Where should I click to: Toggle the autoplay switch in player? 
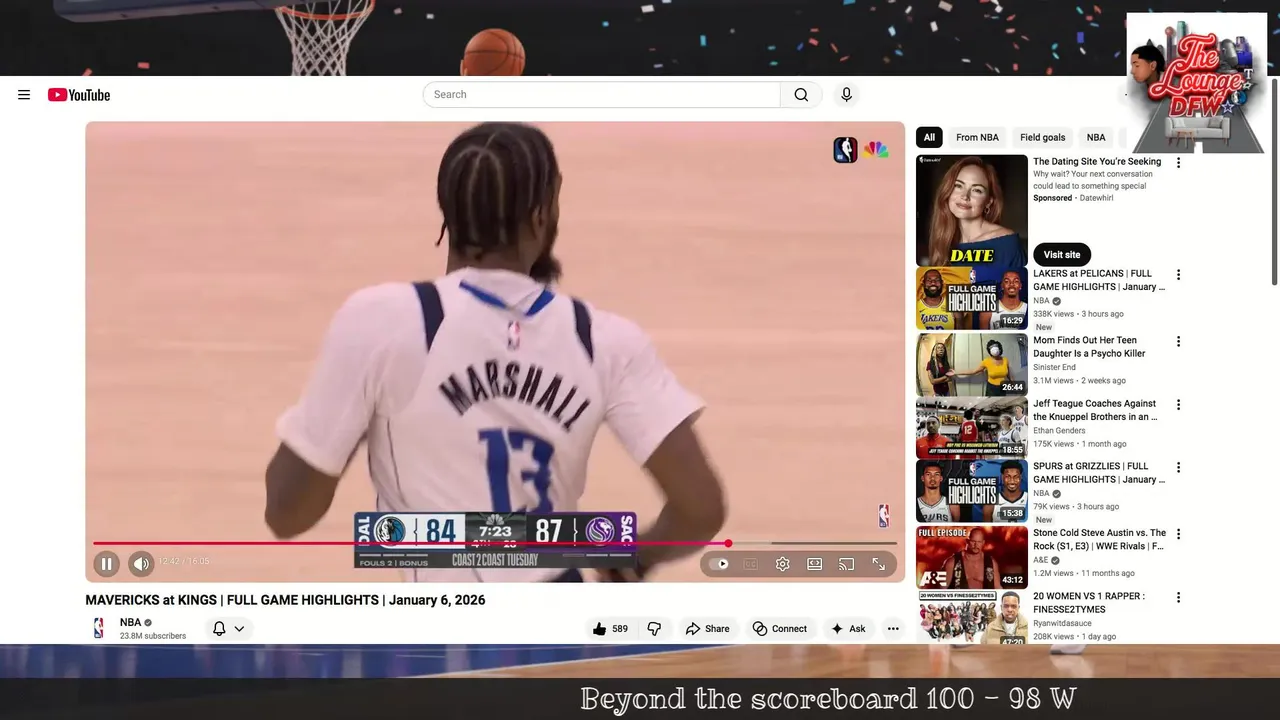coord(719,564)
